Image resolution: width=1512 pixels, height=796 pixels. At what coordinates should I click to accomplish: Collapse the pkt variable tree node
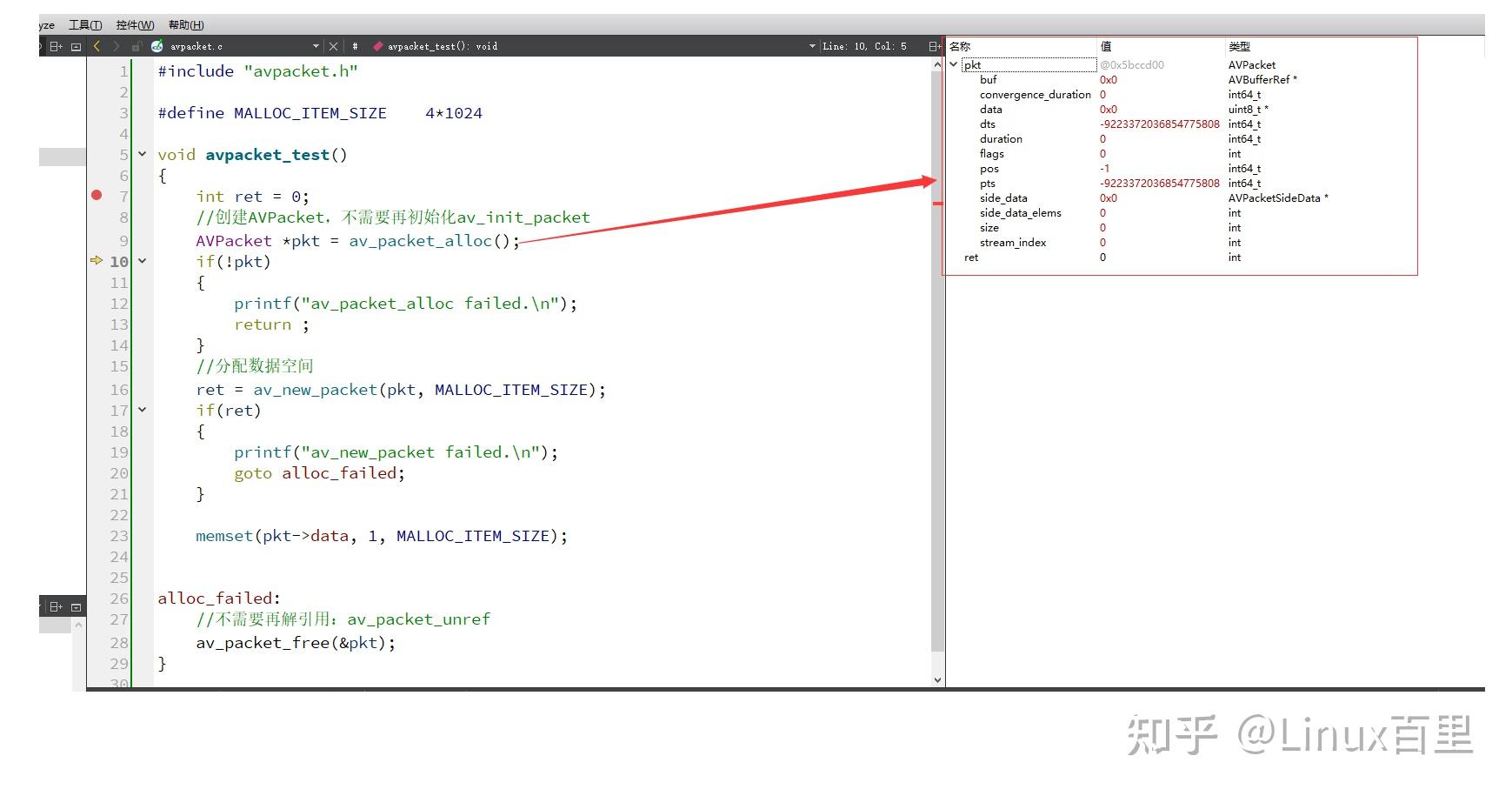(x=955, y=64)
